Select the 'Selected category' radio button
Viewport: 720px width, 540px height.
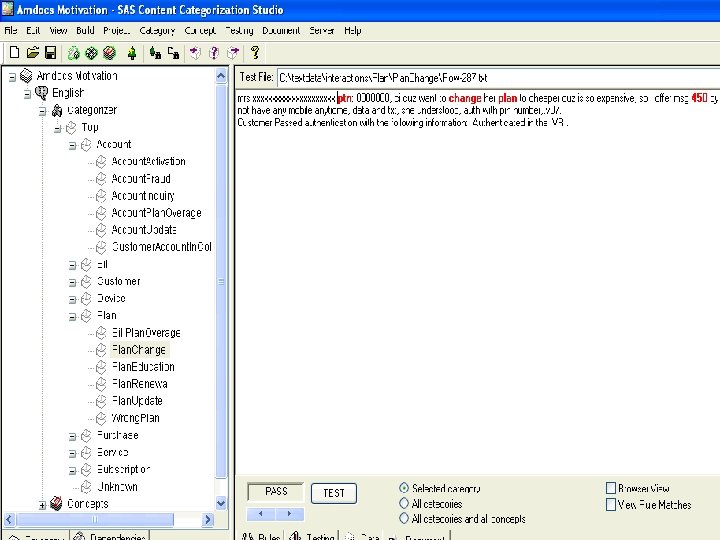(404, 488)
